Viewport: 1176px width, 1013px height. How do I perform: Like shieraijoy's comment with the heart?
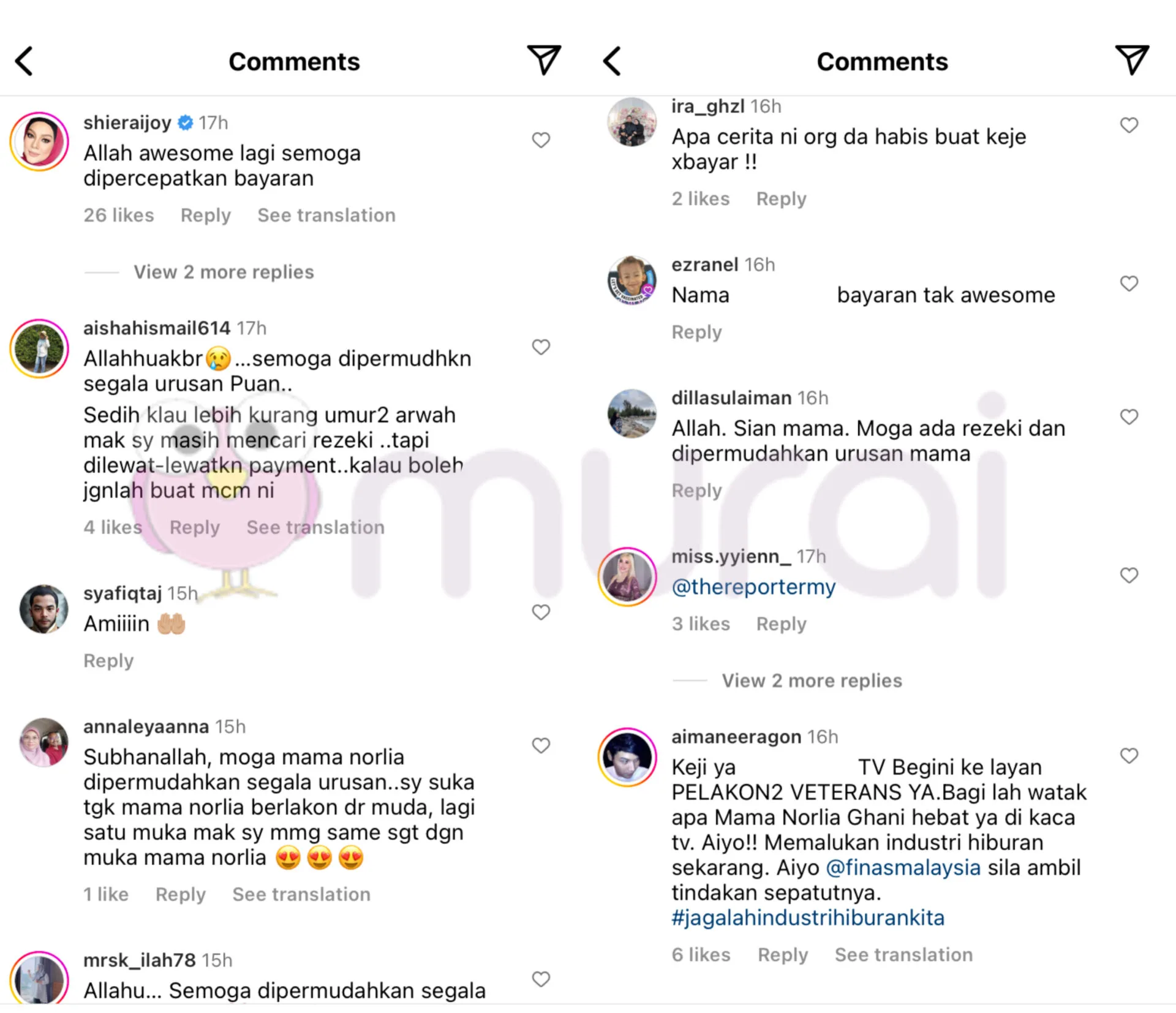point(541,140)
